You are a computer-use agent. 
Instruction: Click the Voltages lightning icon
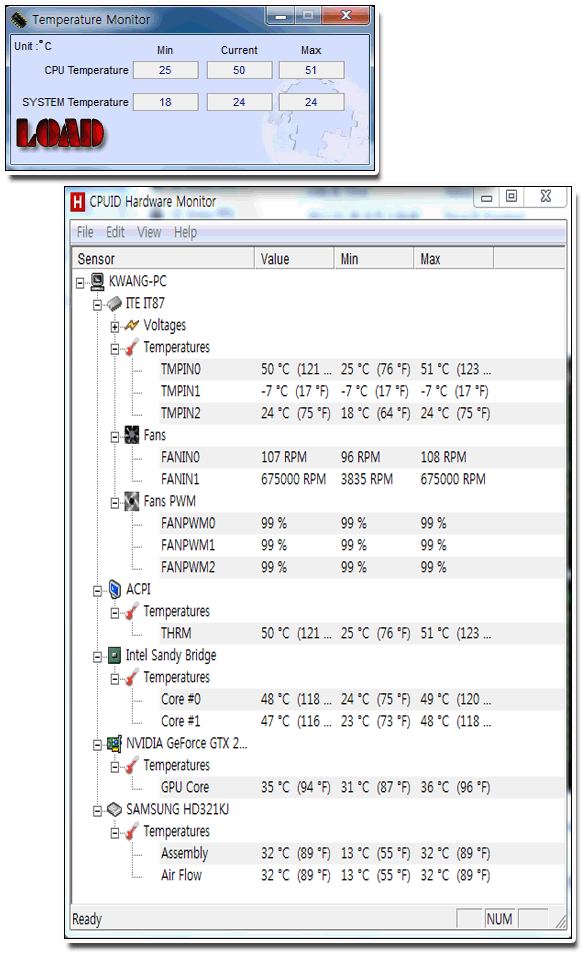[x=132, y=326]
